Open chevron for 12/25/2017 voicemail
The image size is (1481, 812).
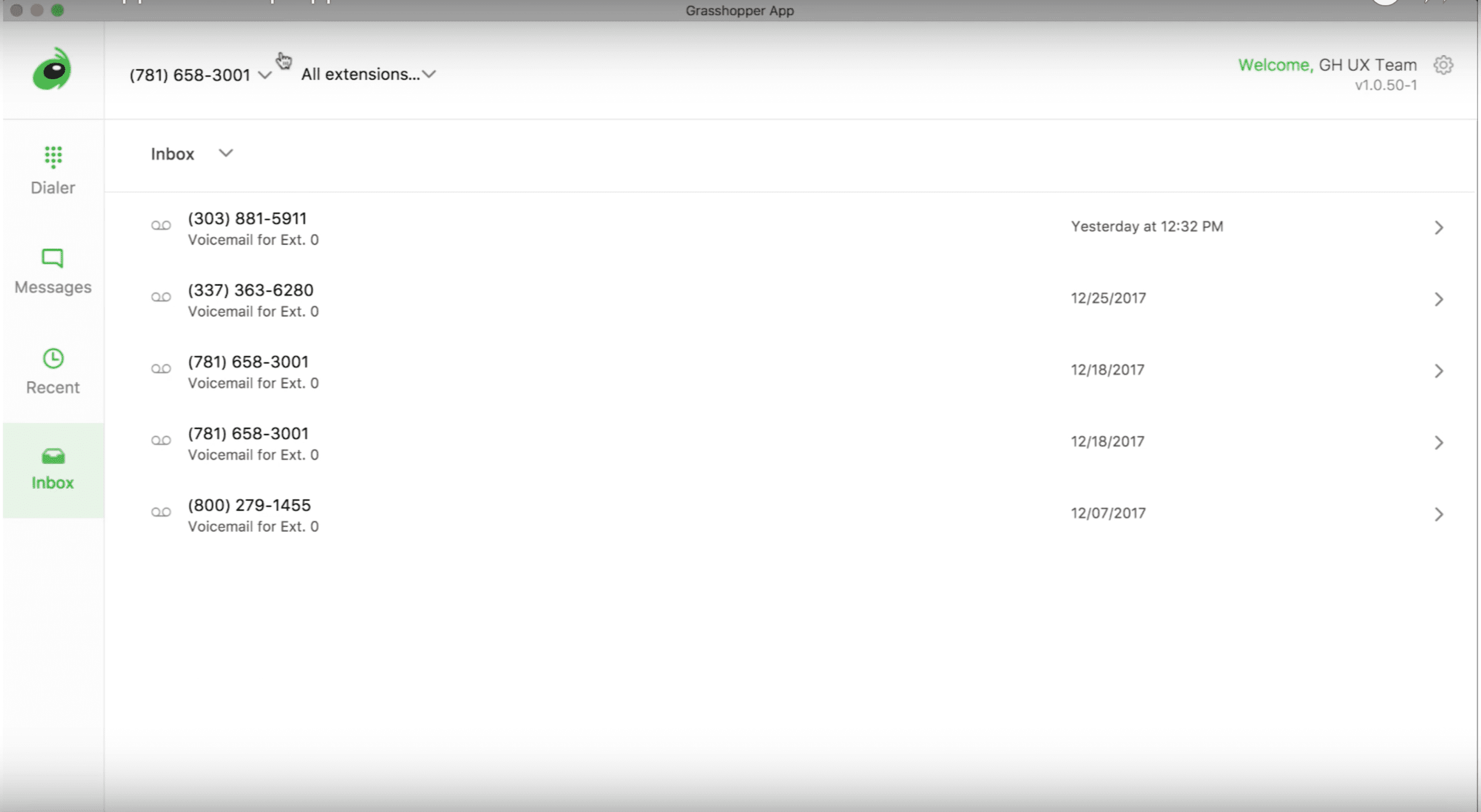[1438, 300]
